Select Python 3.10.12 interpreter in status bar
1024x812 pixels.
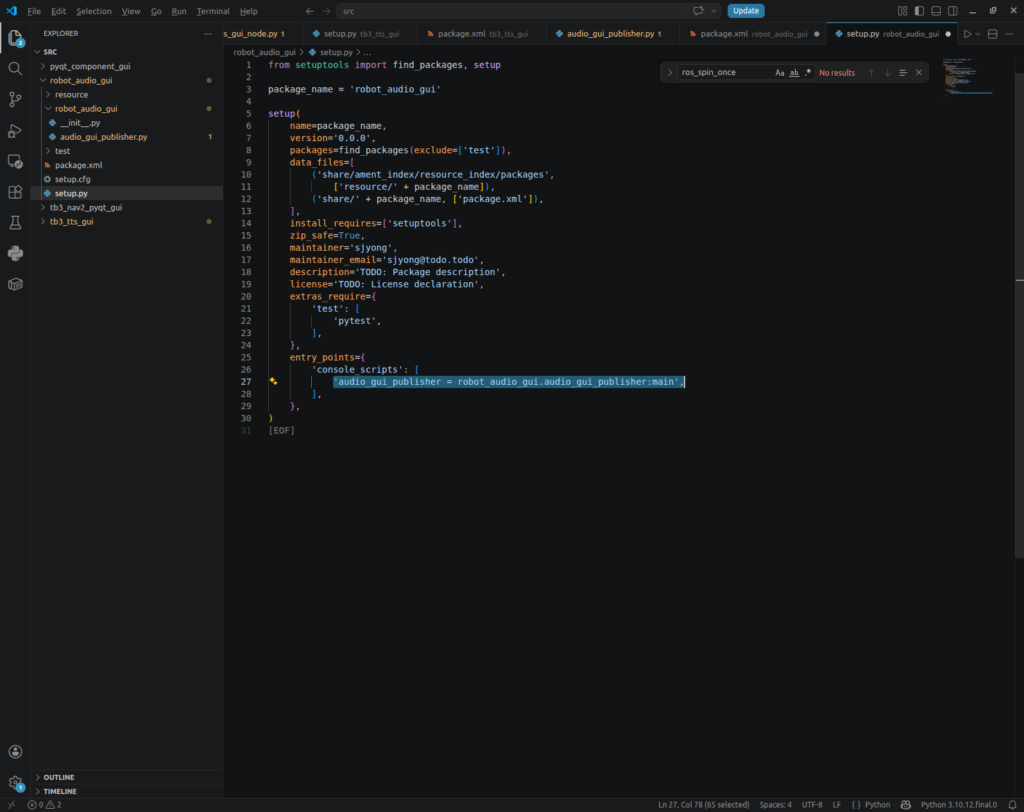coord(959,805)
